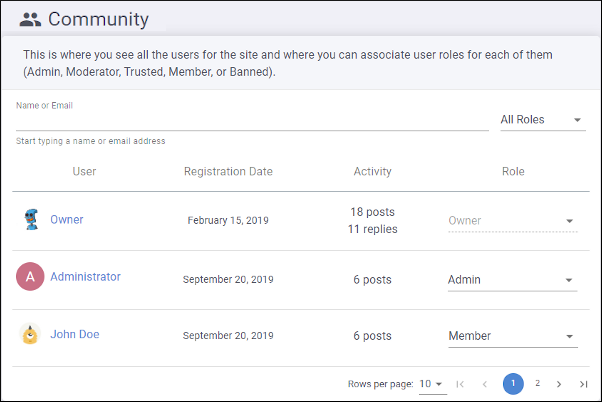
Task: Expand Administrator's Admin role dropdown
Action: (x=512, y=280)
